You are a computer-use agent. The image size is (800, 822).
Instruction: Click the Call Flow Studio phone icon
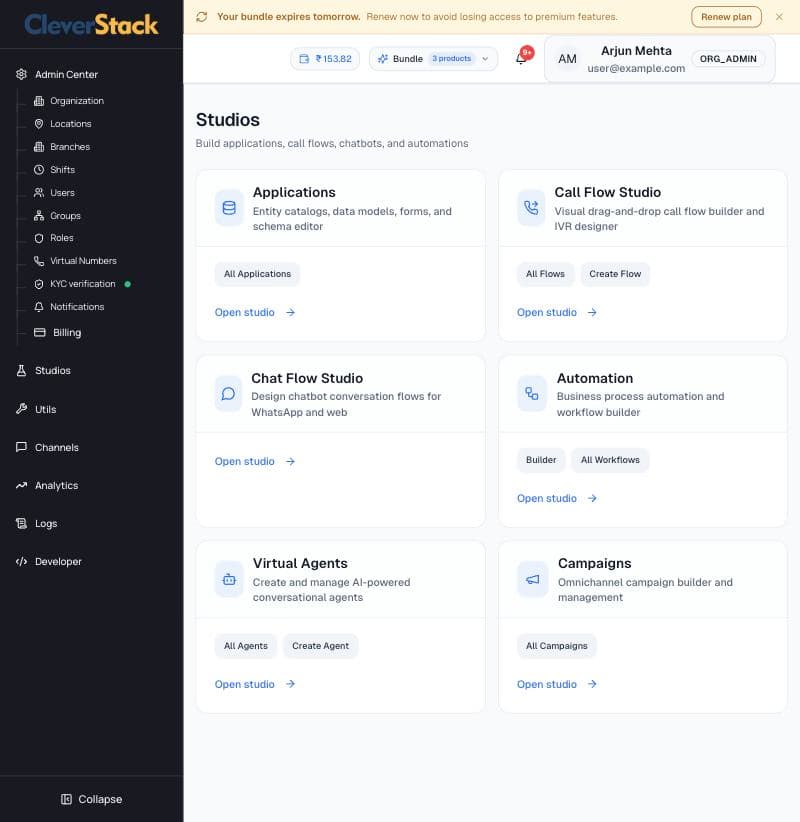coord(531,208)
